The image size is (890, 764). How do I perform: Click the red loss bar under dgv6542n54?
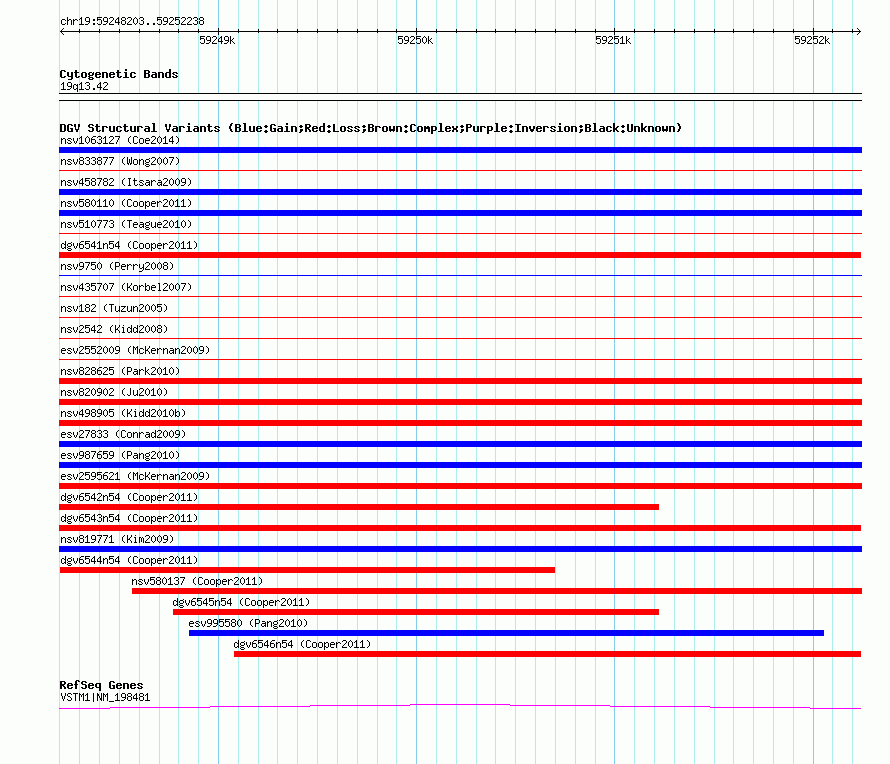coord(359,507)
